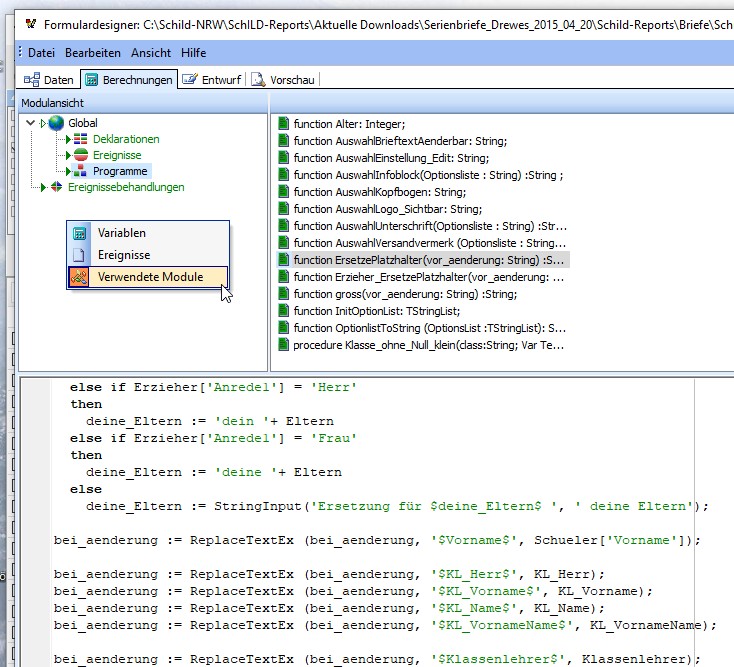Click the Ereignisse tree icon
Screen dimensions: 734x667
coord(81,155)
